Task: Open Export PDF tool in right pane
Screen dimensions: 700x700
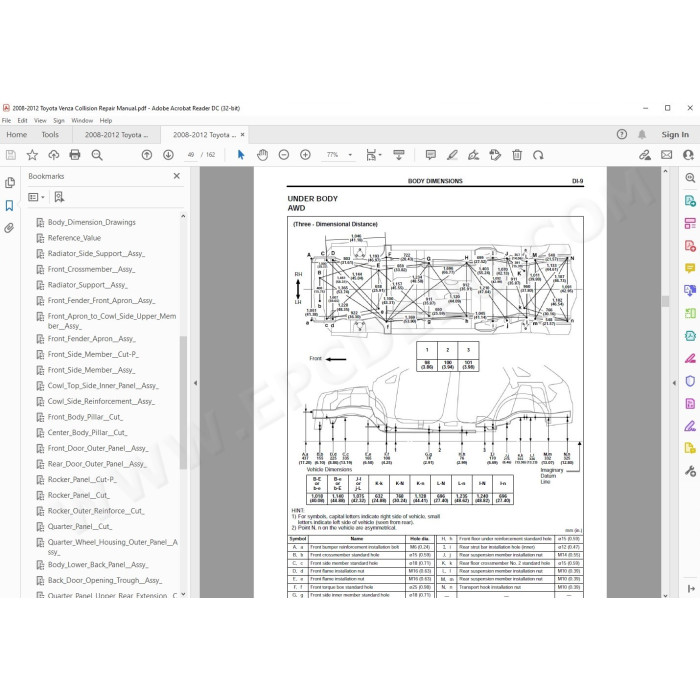Action: point(690,200)
